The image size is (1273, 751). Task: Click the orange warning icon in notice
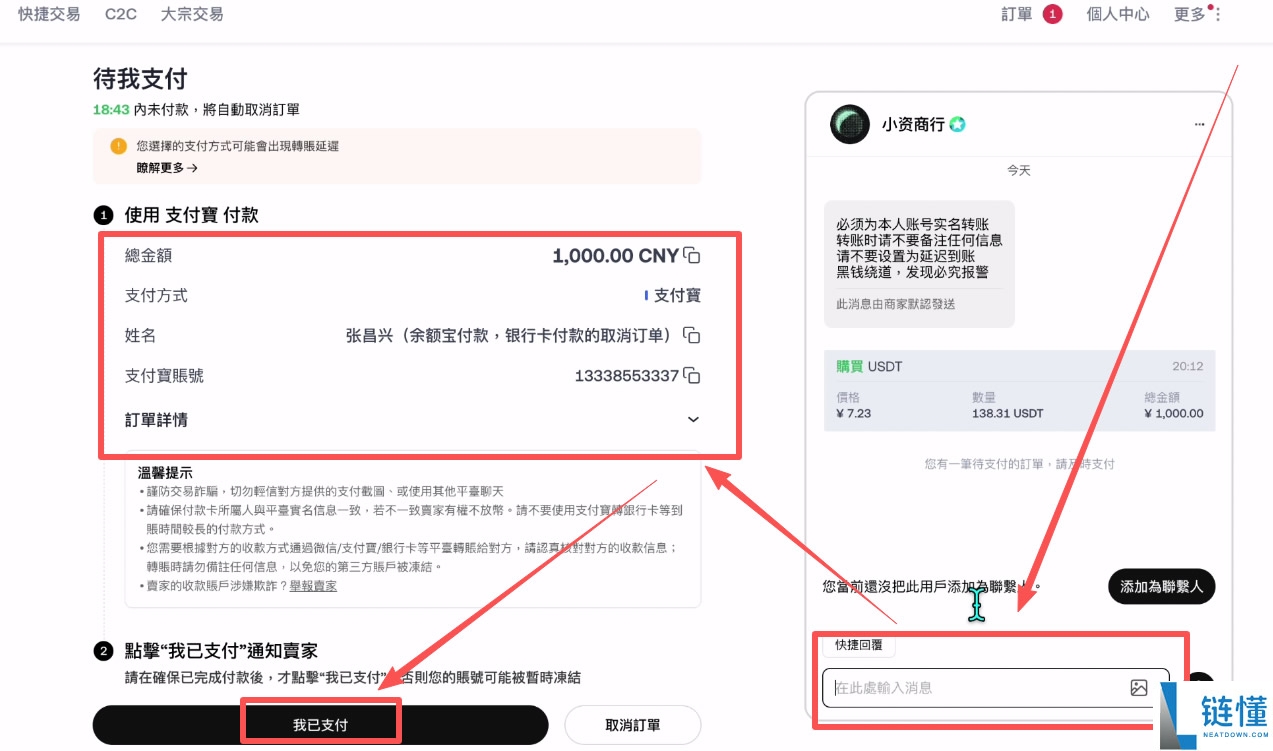pos(118,146)
